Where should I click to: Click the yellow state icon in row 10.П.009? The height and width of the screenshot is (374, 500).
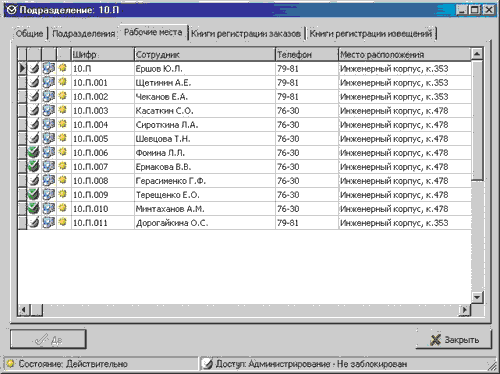(63, 194)
